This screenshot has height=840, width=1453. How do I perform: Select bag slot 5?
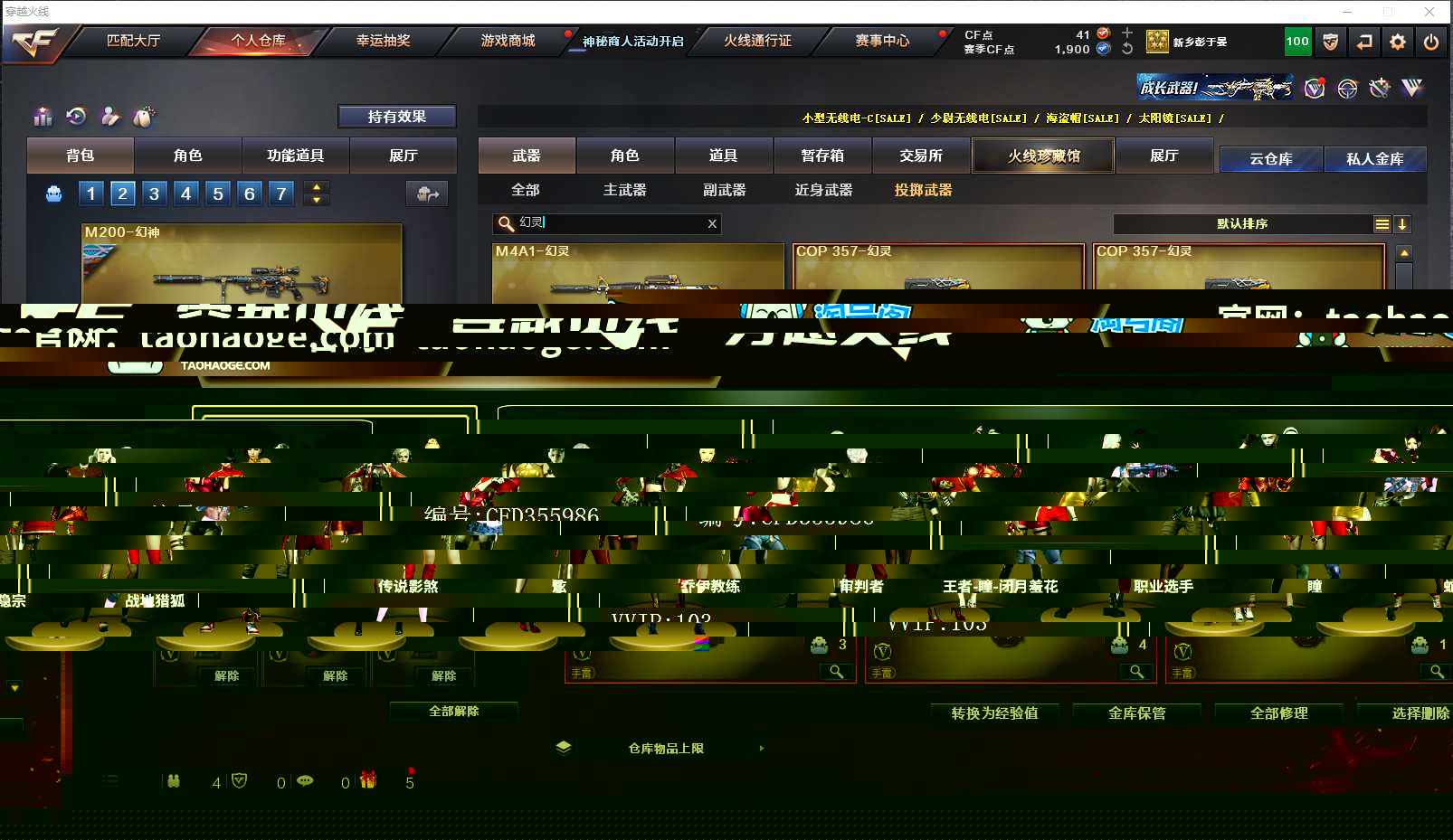click(218, 193)
